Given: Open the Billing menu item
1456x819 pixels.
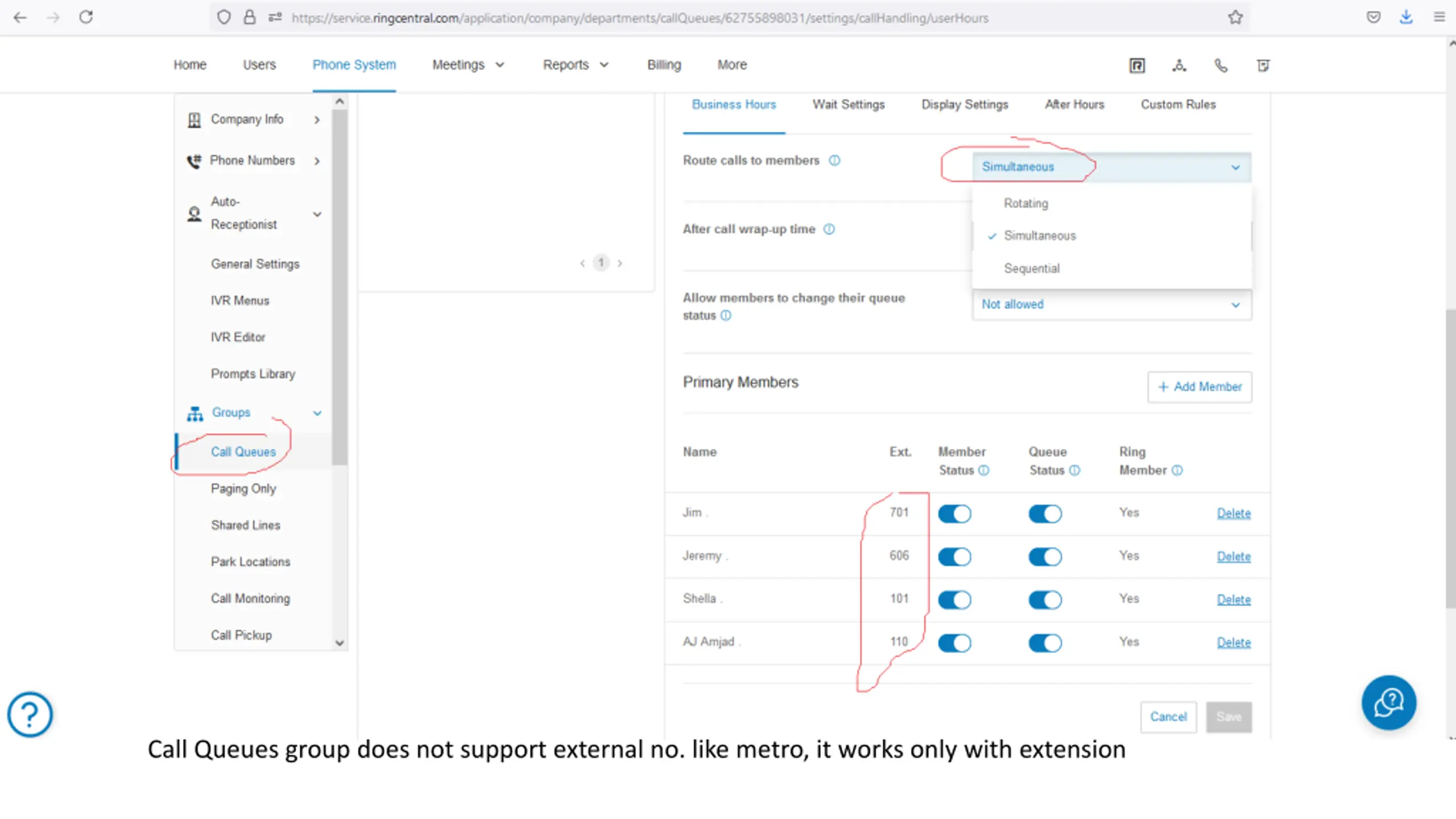Looking at the screenshot, I should 664,65.
